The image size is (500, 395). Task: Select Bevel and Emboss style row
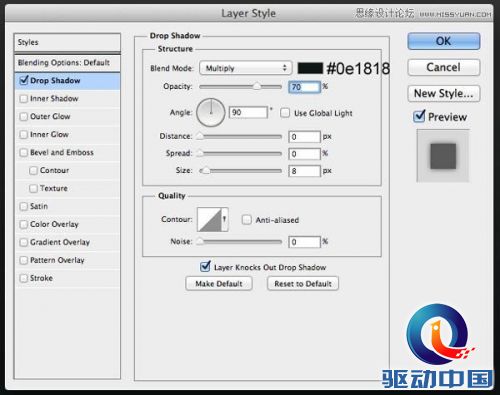pyautogui.click(x=67, y=153)
